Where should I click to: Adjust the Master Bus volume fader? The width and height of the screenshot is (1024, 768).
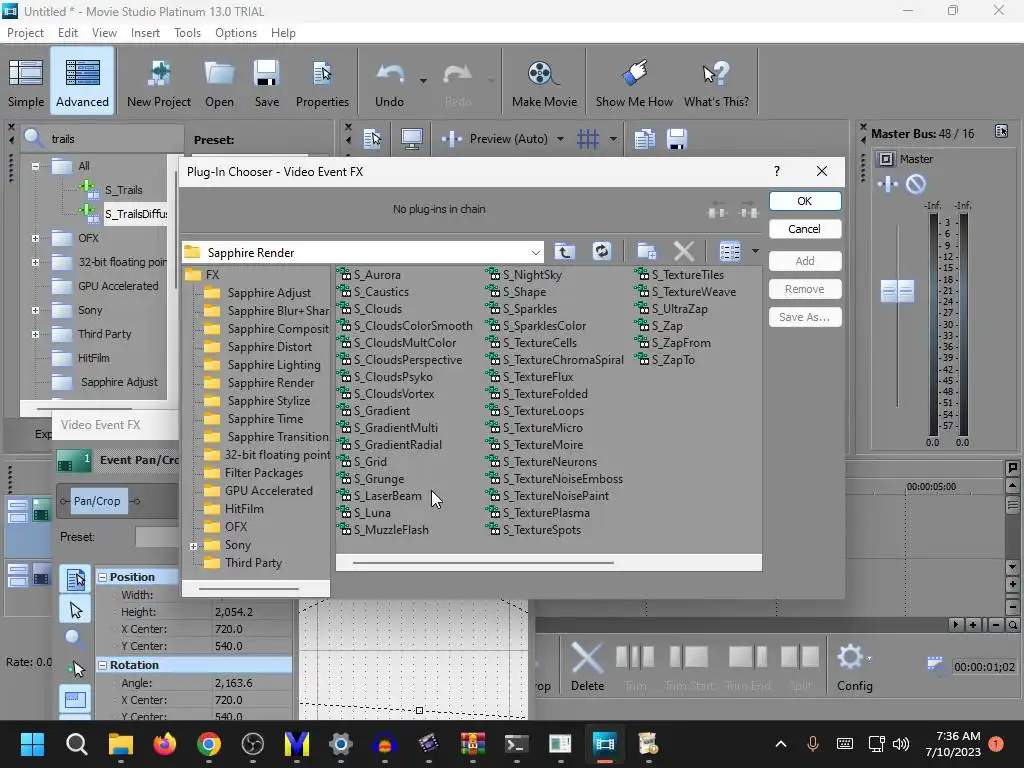click(897, 291)
